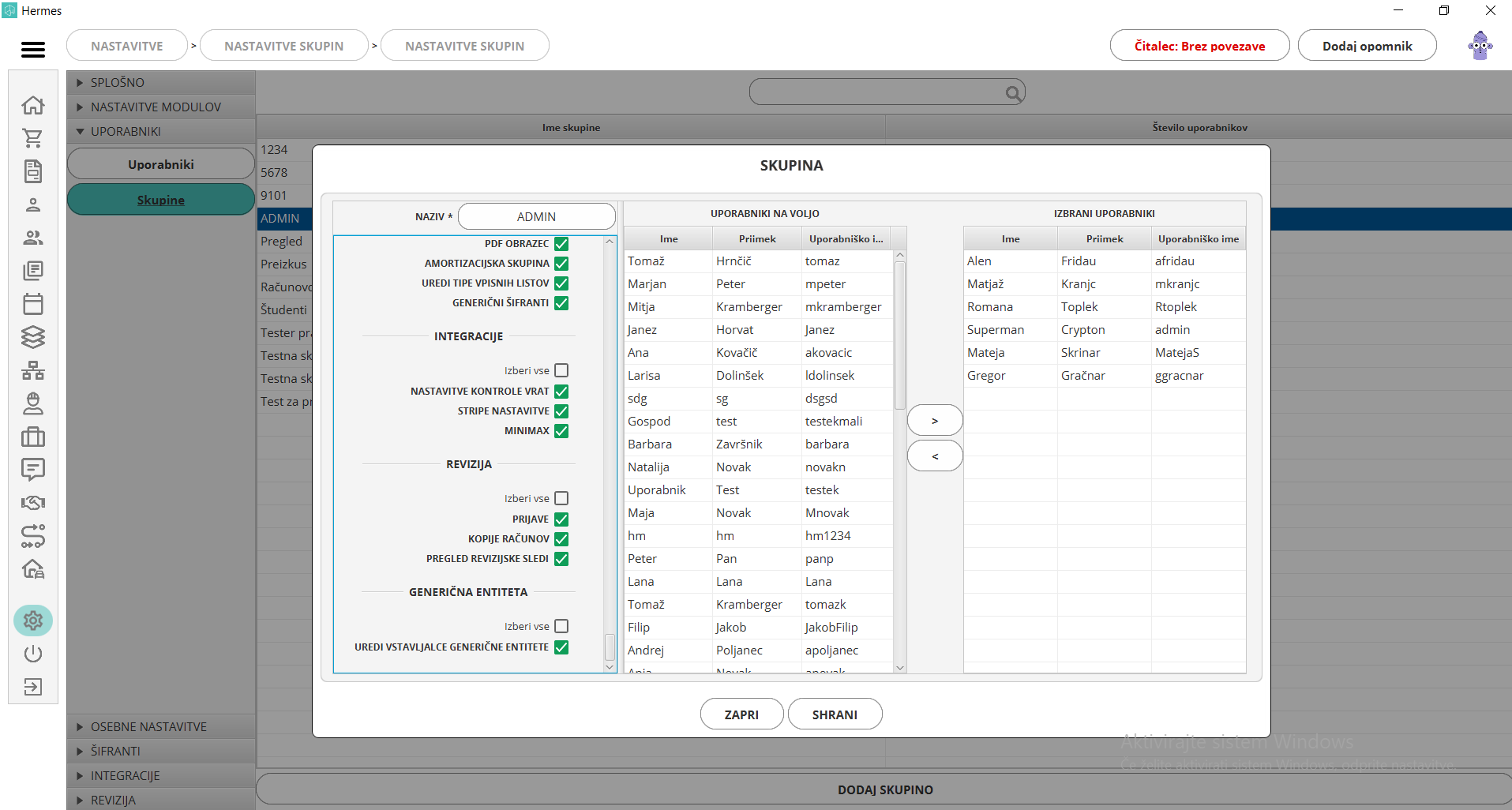Check Izberi vse under REVIZIJA
This screenshot has width=1512, height=810.
561,498
